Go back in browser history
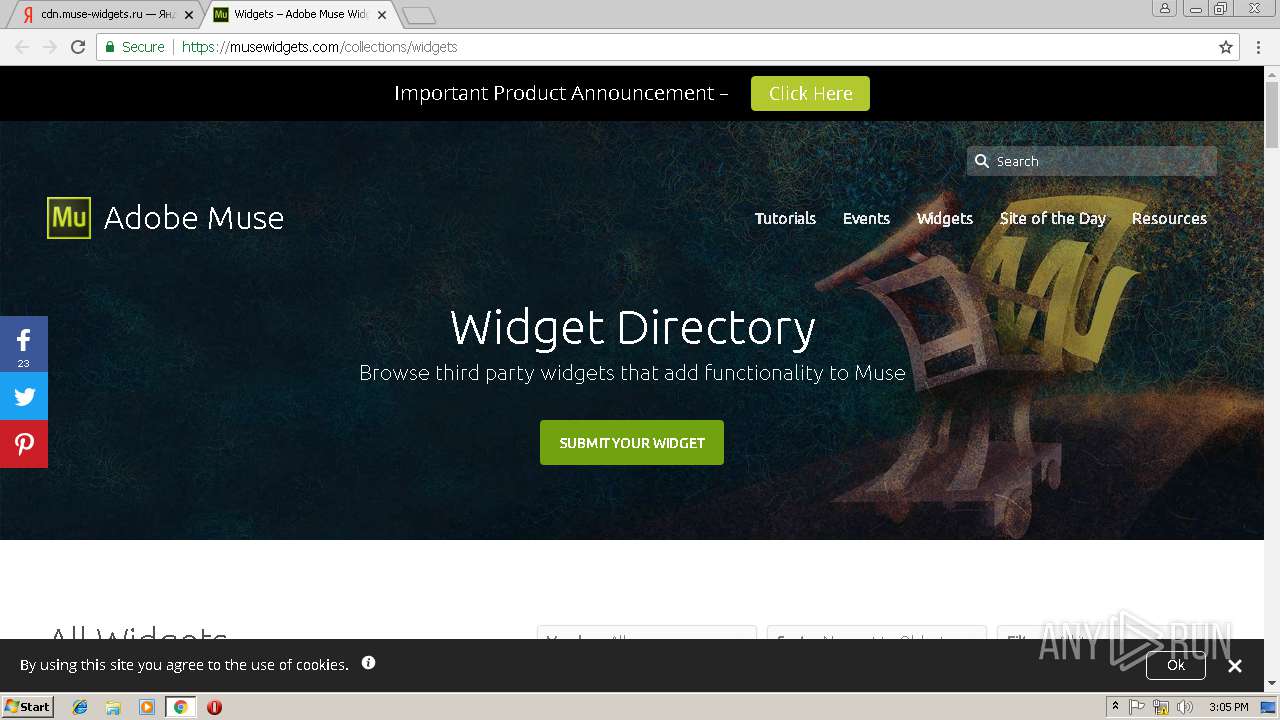The image size is (1280, 720). click(x=22, y=47)
